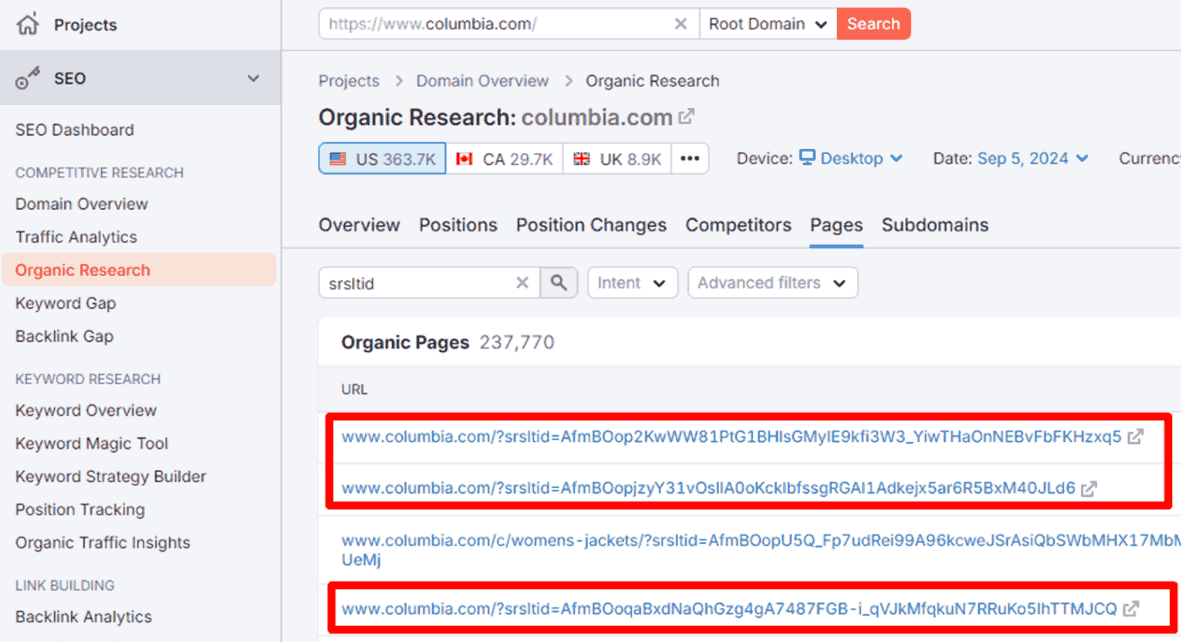Screen dimensions: 1181x642
Task: Click the URL column header
Action: 354,390
